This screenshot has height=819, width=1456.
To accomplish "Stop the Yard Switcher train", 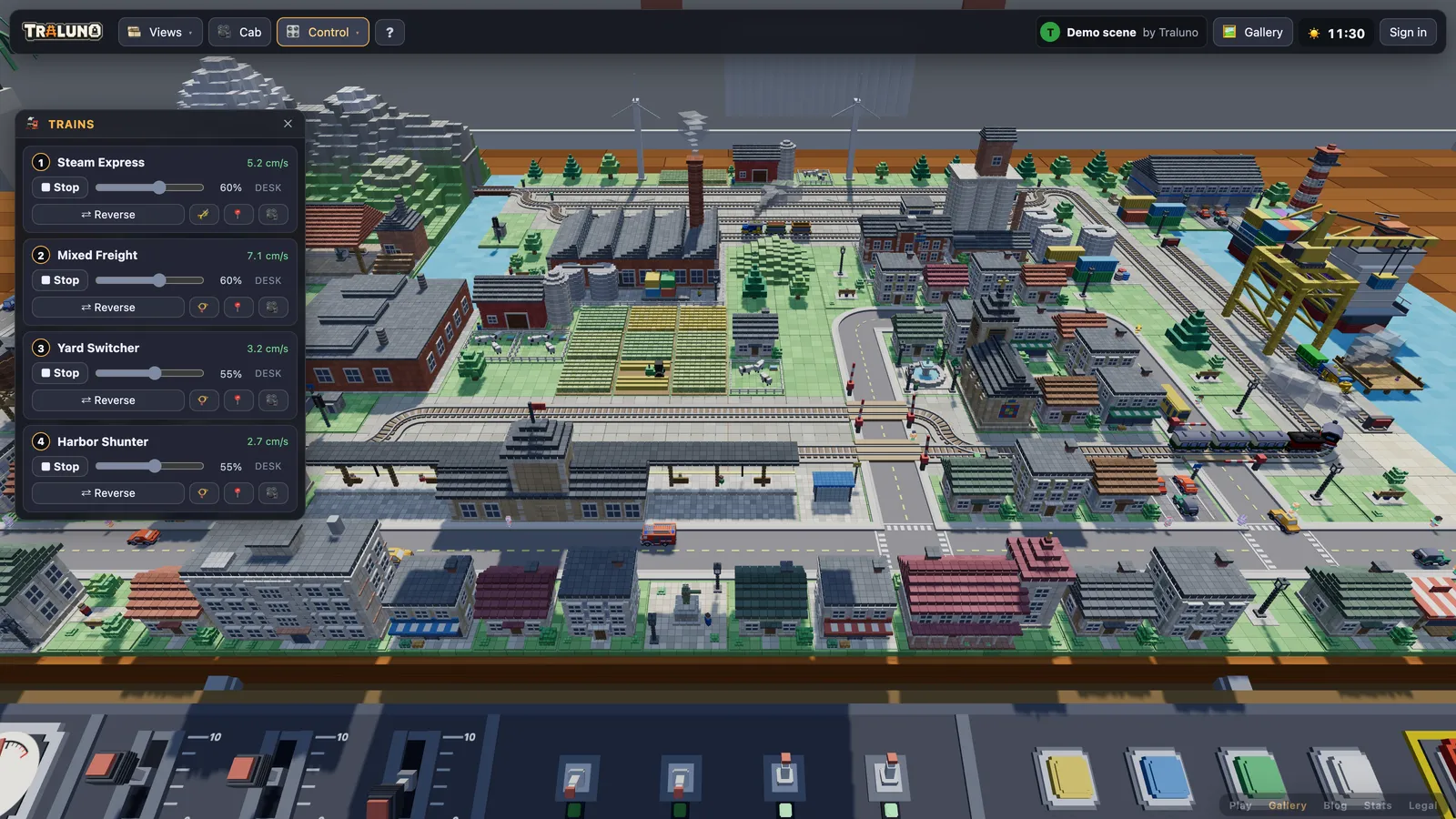I will pyautogui.click(x=60, y=373).
